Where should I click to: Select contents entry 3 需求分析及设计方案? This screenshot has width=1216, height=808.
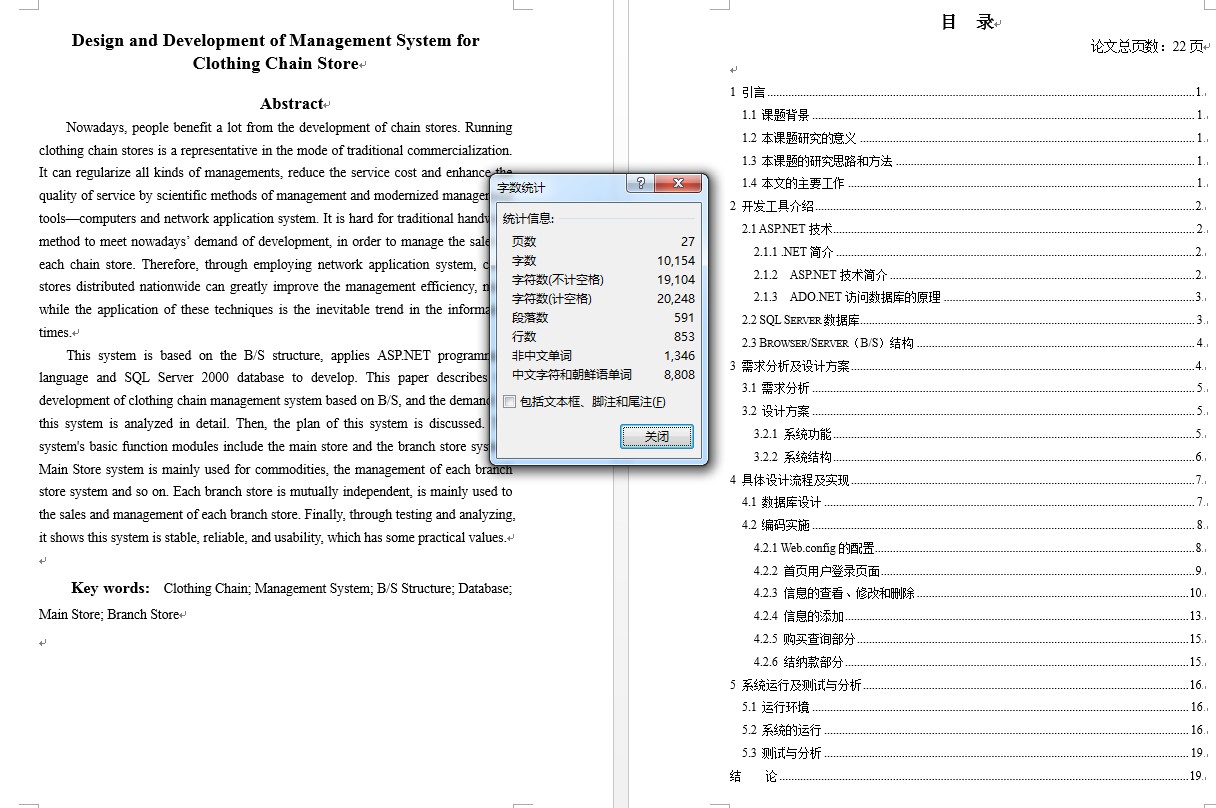pyautogui.click(x=966, y=366)
